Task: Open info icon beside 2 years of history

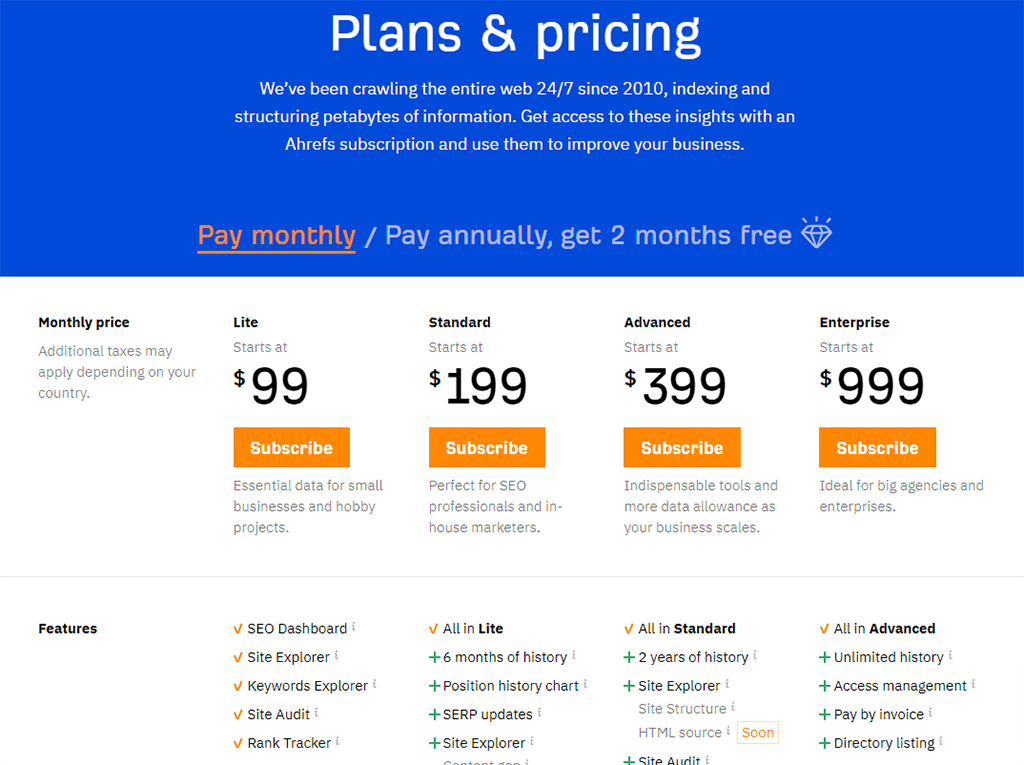Action: coord(755,655)
